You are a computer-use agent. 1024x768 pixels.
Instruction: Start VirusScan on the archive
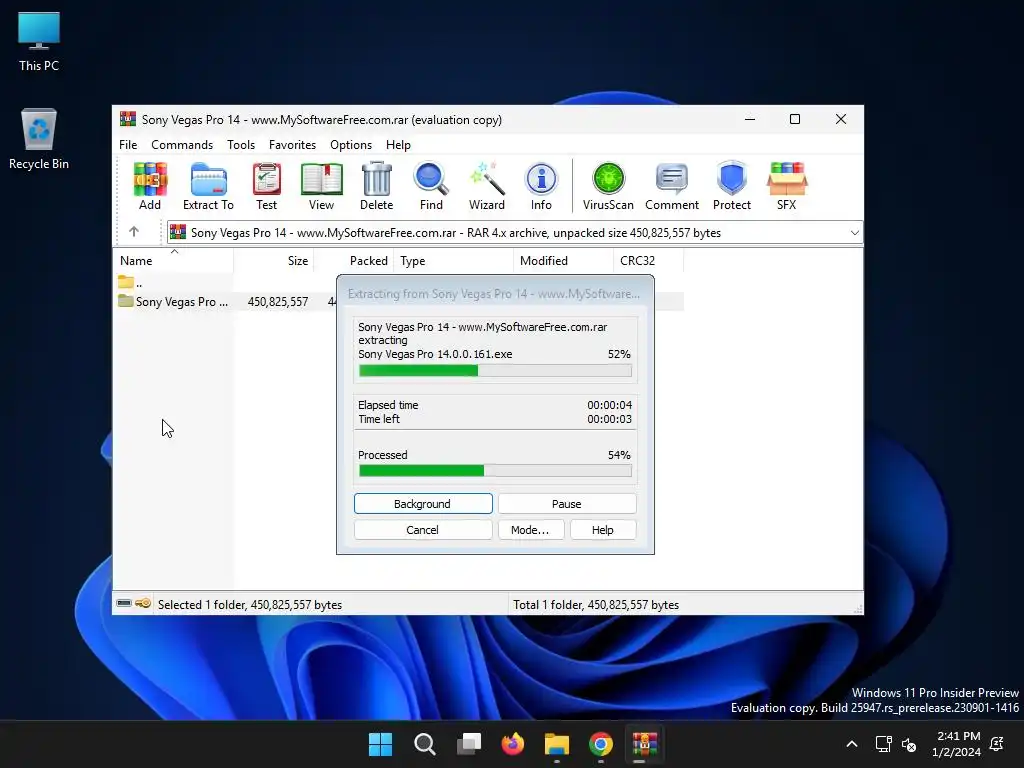click(x=608, y=186)
